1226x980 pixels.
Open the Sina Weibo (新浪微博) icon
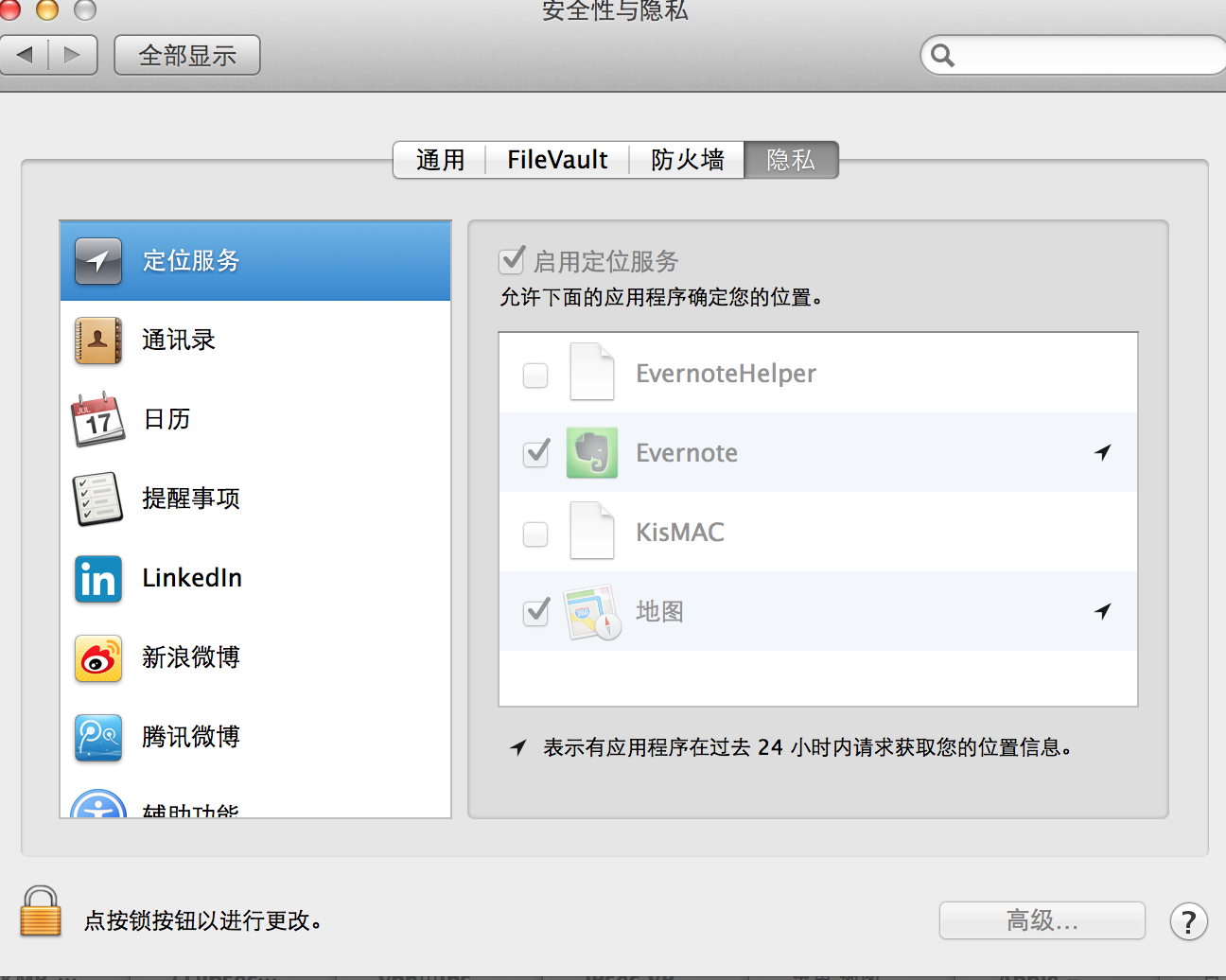point(98,657)
